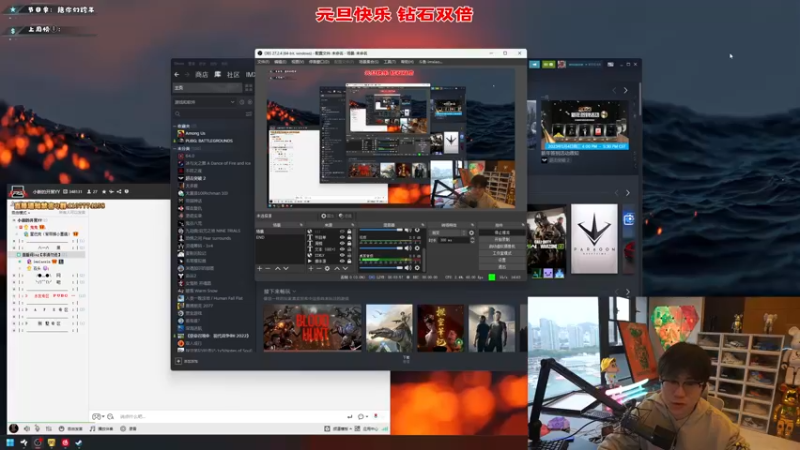Toggle the YY speaker icon in bottom bar
The width and height of the screenshot is (800, 450).
27,429
